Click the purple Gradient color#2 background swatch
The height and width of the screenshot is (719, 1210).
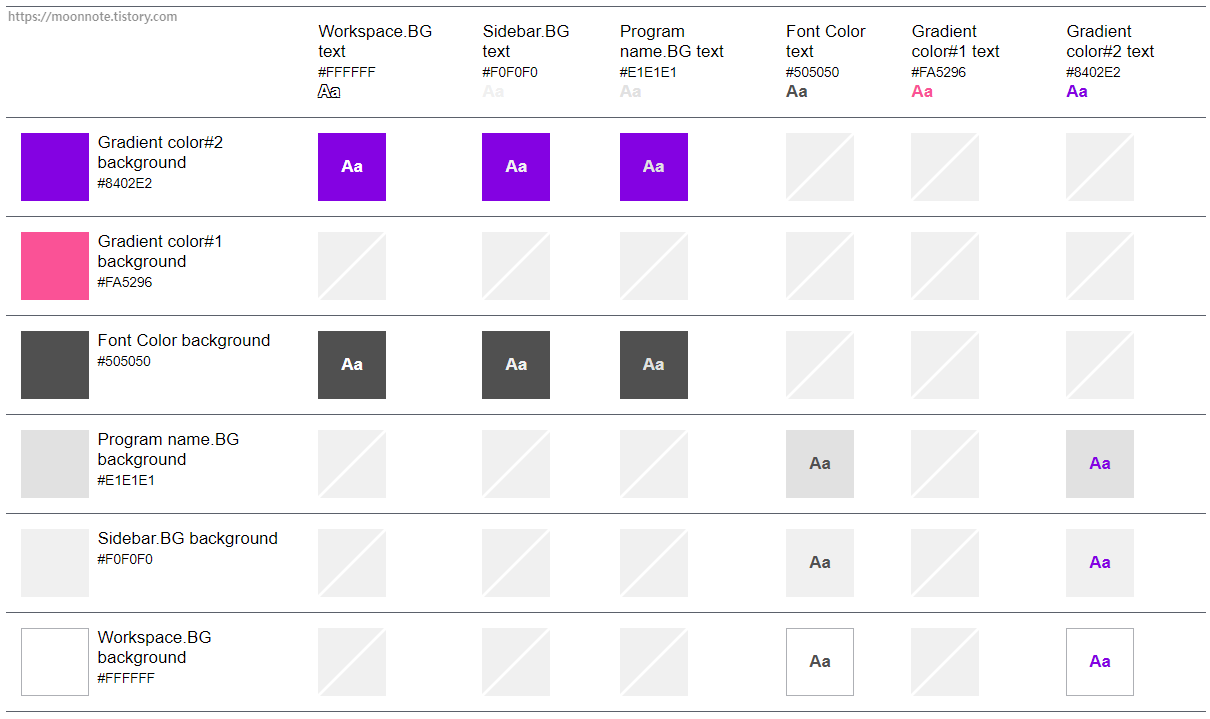[x=55, y=167]
